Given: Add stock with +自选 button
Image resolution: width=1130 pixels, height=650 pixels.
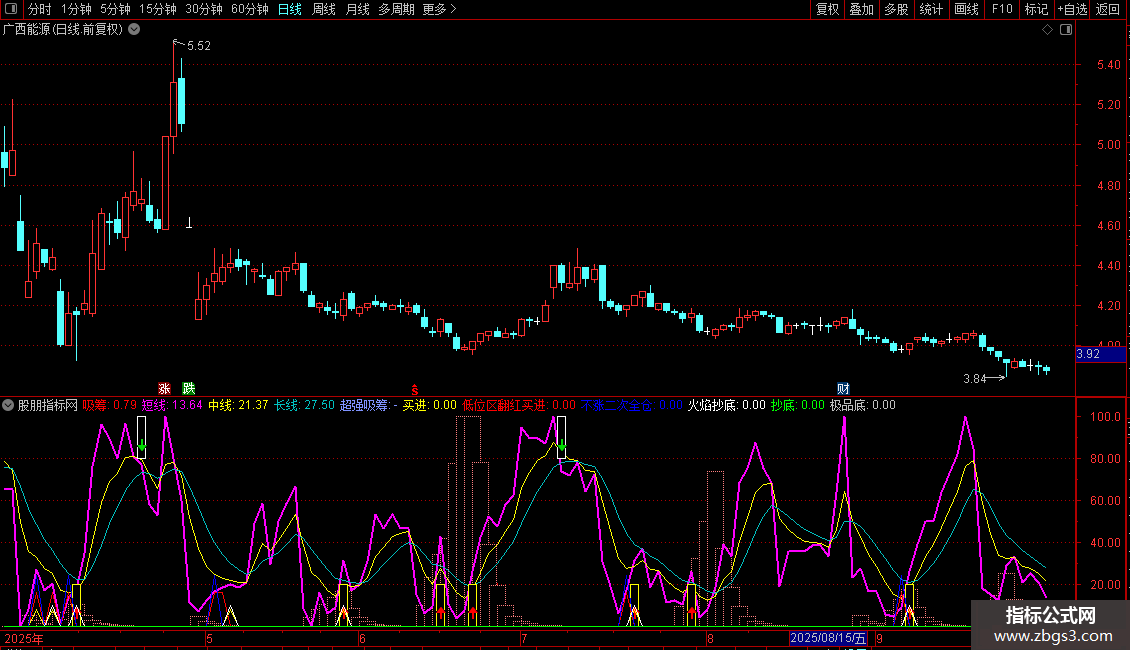Looking at the screenshot, I should click(x=1072, y=9).
